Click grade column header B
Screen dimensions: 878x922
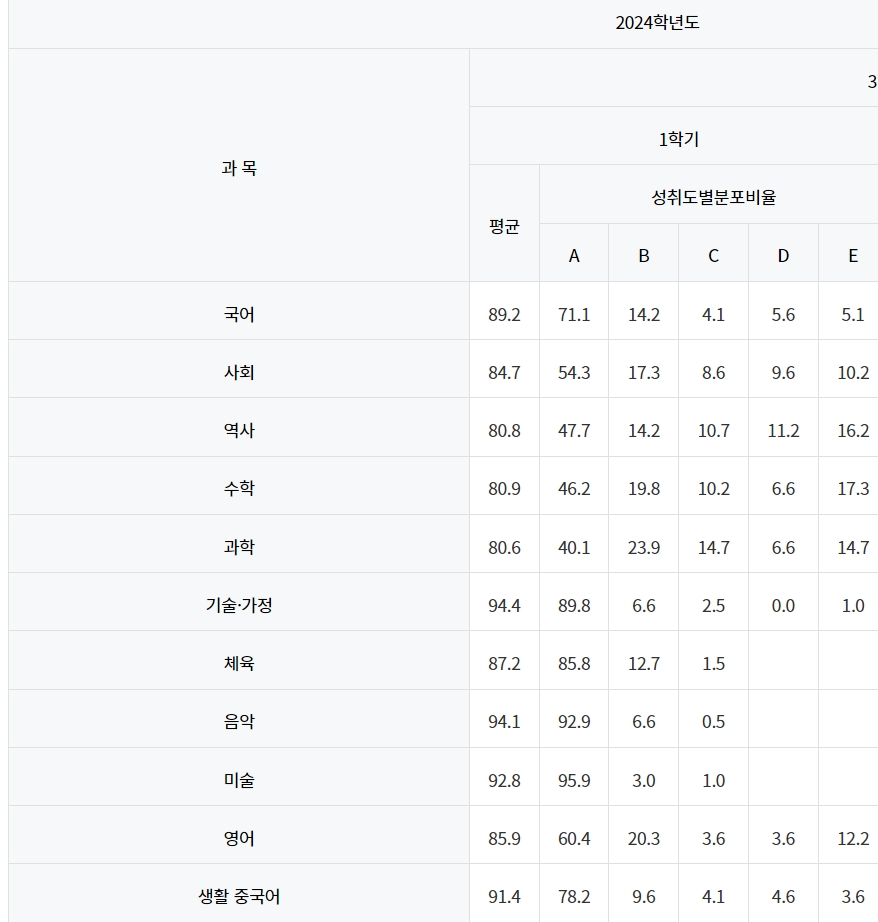(644, 256)
